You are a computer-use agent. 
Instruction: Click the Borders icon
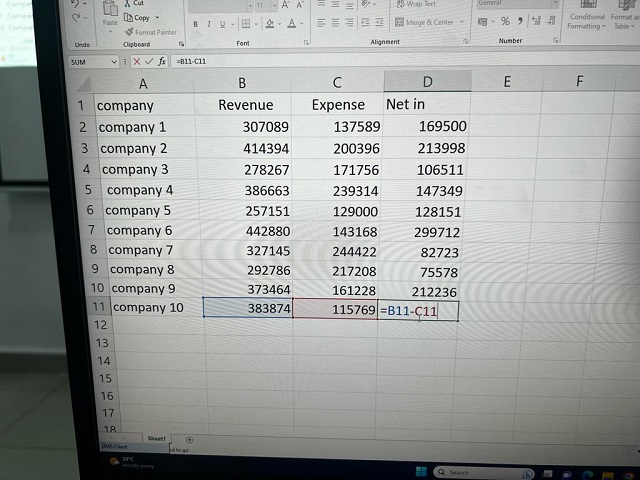246,24
